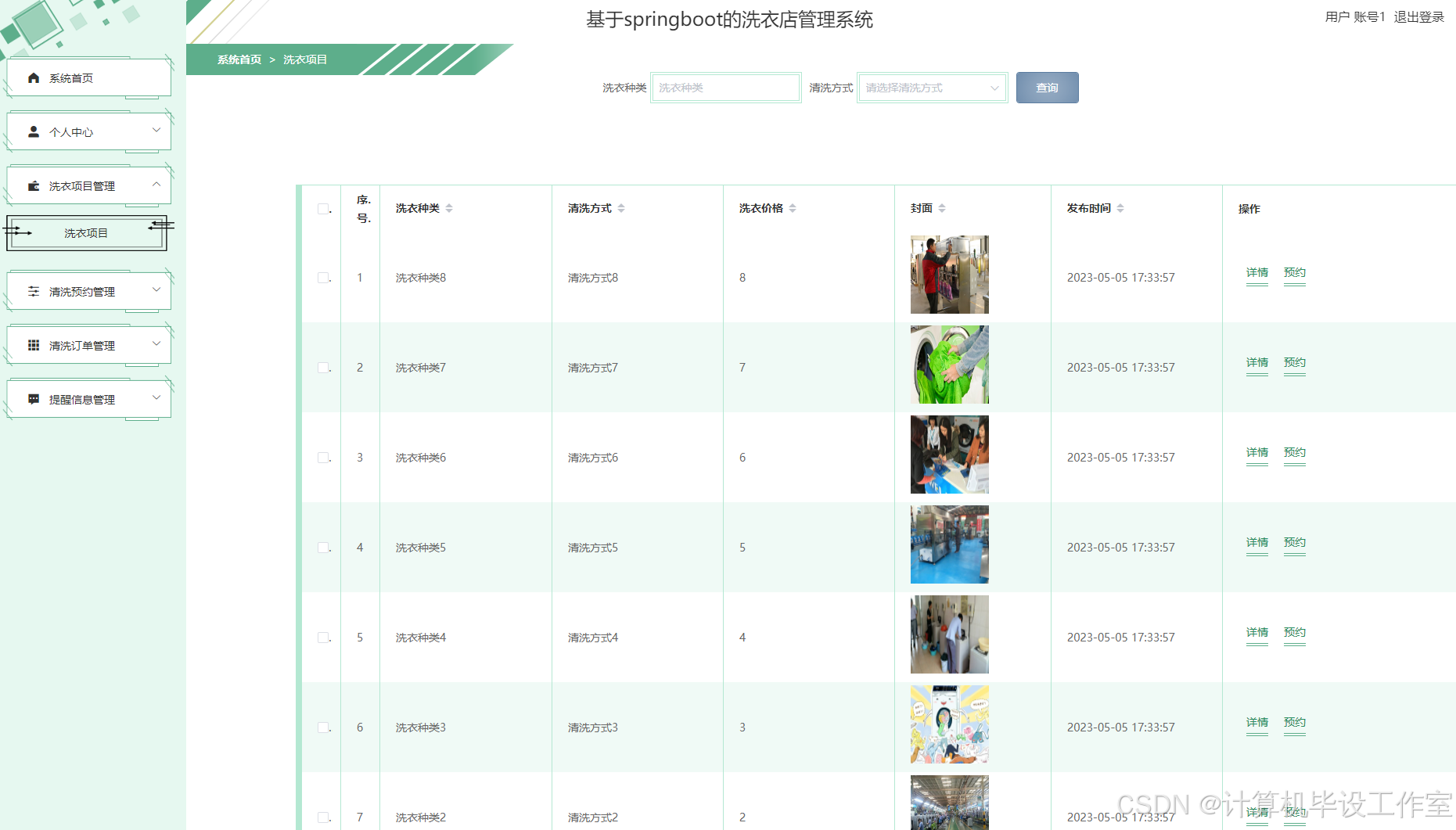This screenshot has width=1456, height=830.
Task: Click the 洗衣种类5 cell
Action: tap(421, 548)
